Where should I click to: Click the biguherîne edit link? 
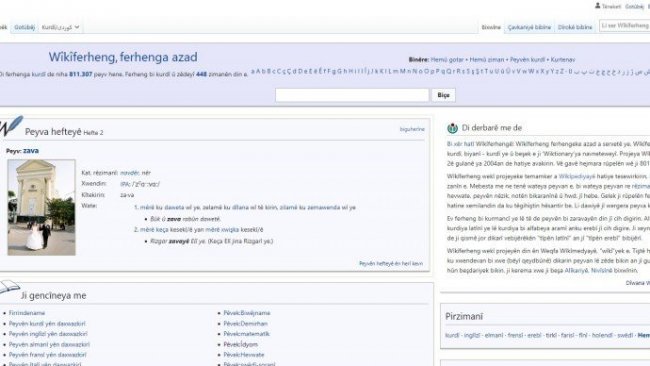pos(412,129)
